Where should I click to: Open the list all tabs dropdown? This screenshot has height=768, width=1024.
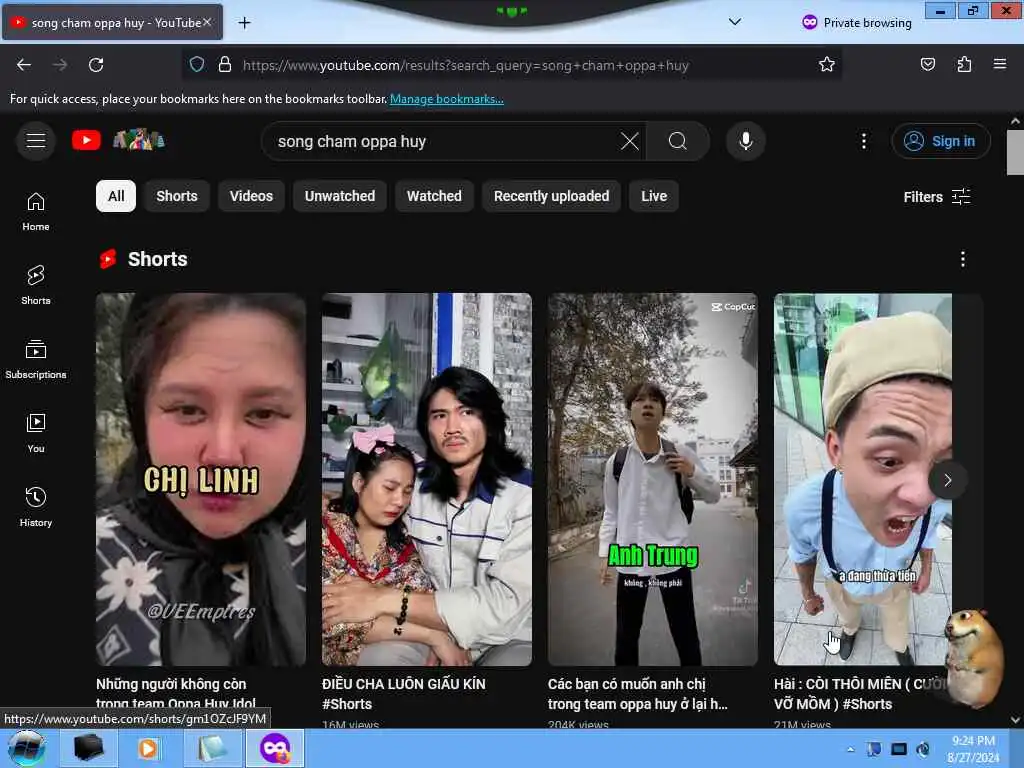coord(735,22)
